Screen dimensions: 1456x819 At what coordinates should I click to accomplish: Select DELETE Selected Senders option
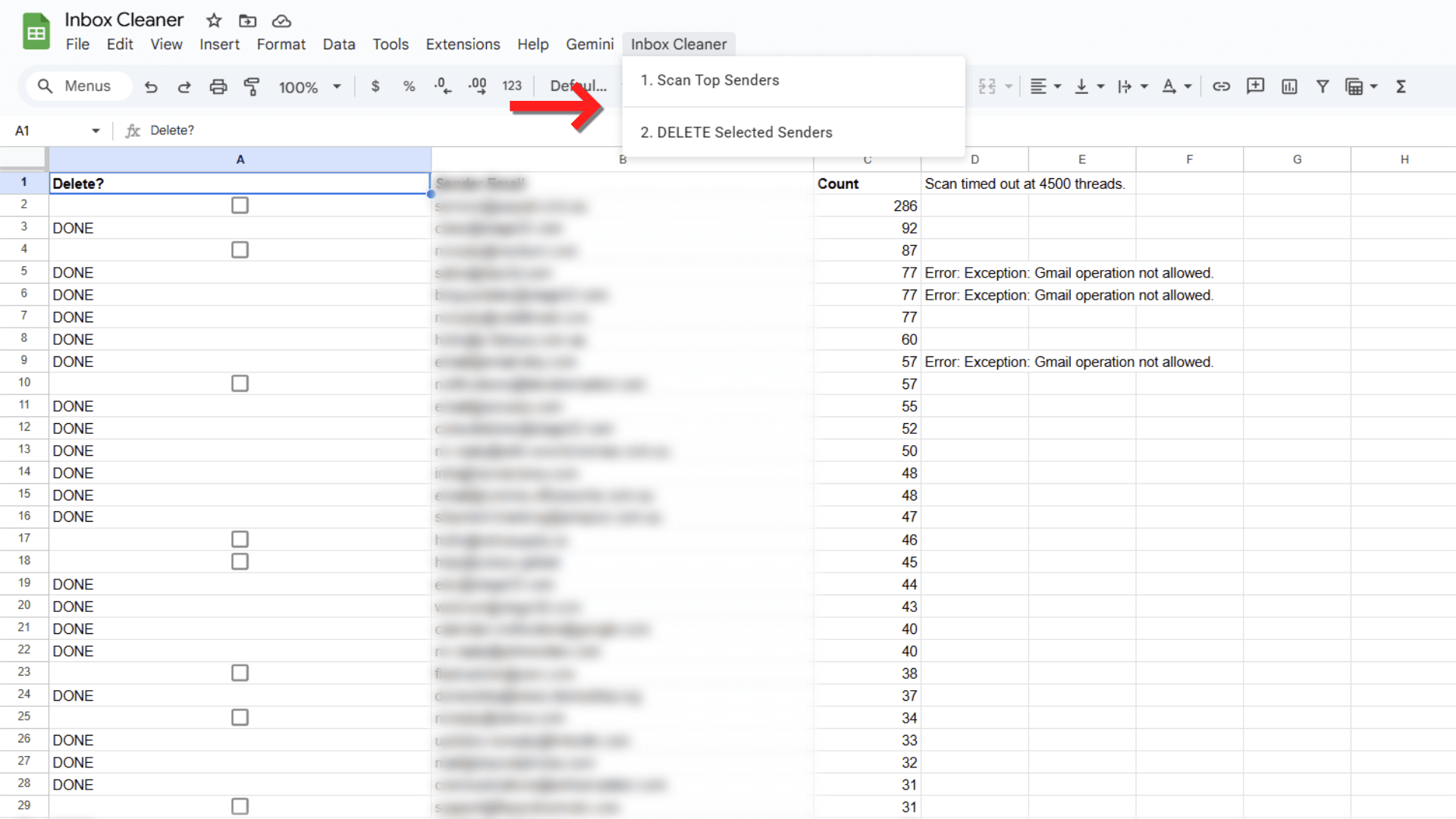click(x=736, y=133)
